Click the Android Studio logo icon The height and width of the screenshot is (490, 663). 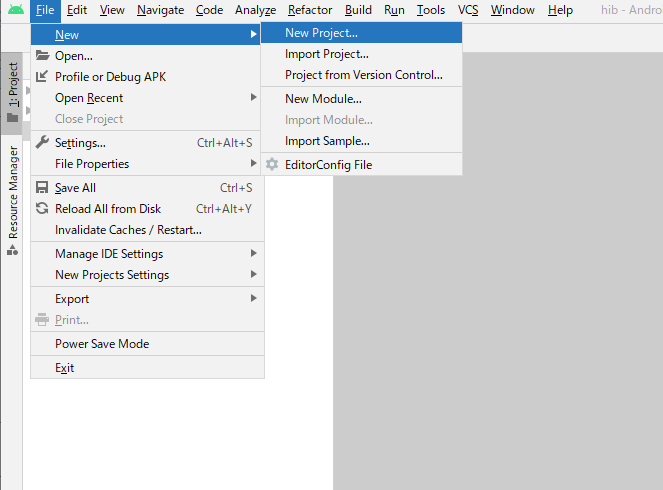(16, 9)
